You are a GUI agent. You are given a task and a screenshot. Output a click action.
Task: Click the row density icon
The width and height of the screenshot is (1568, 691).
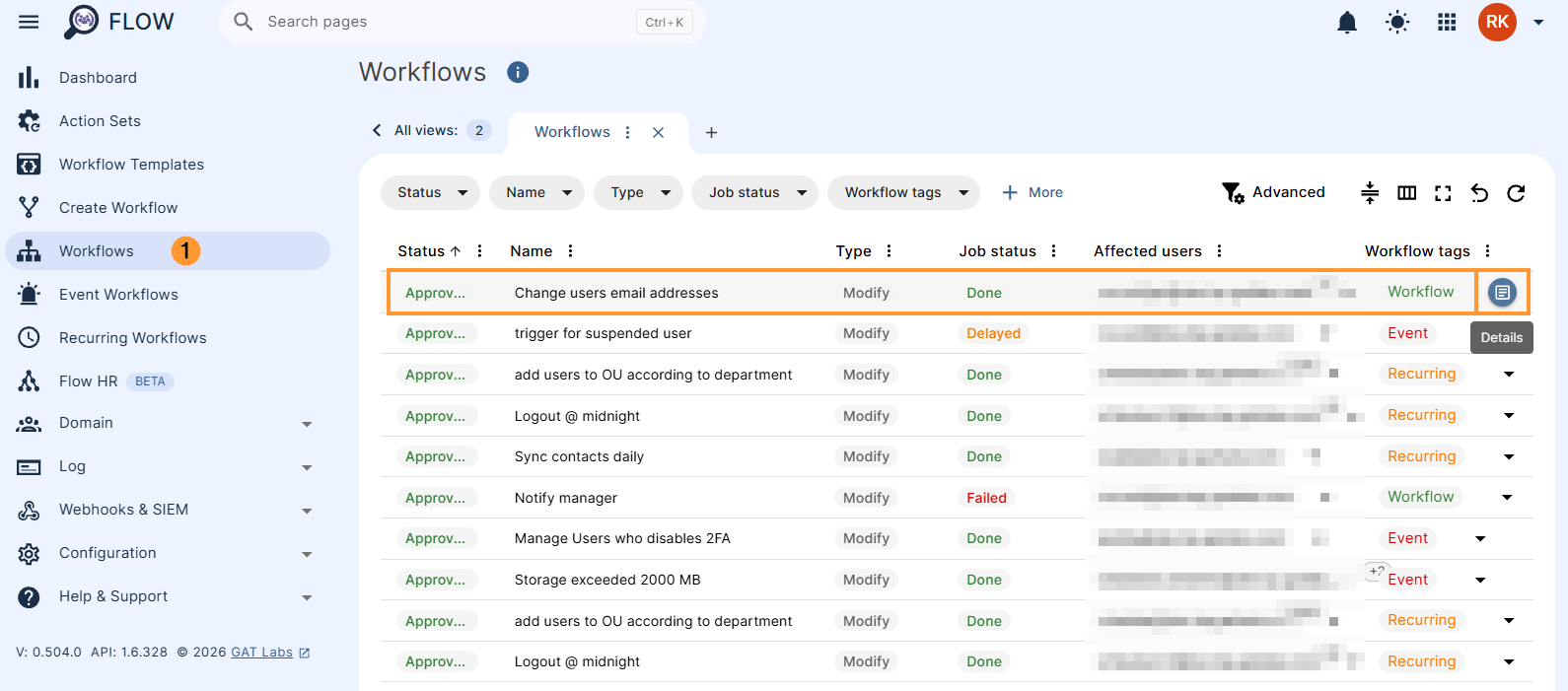(1370, 192)
